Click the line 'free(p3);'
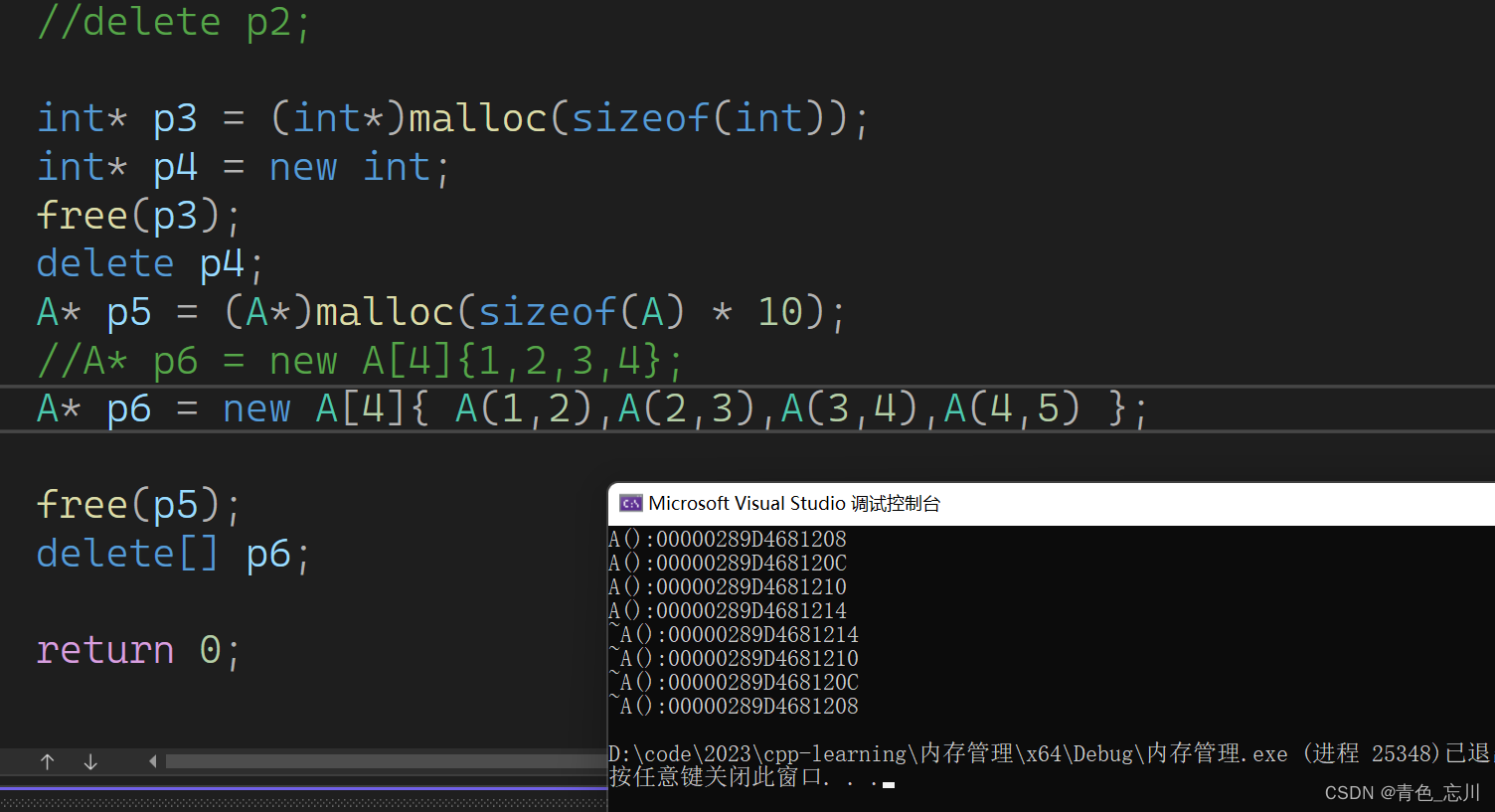 [139, 216]
